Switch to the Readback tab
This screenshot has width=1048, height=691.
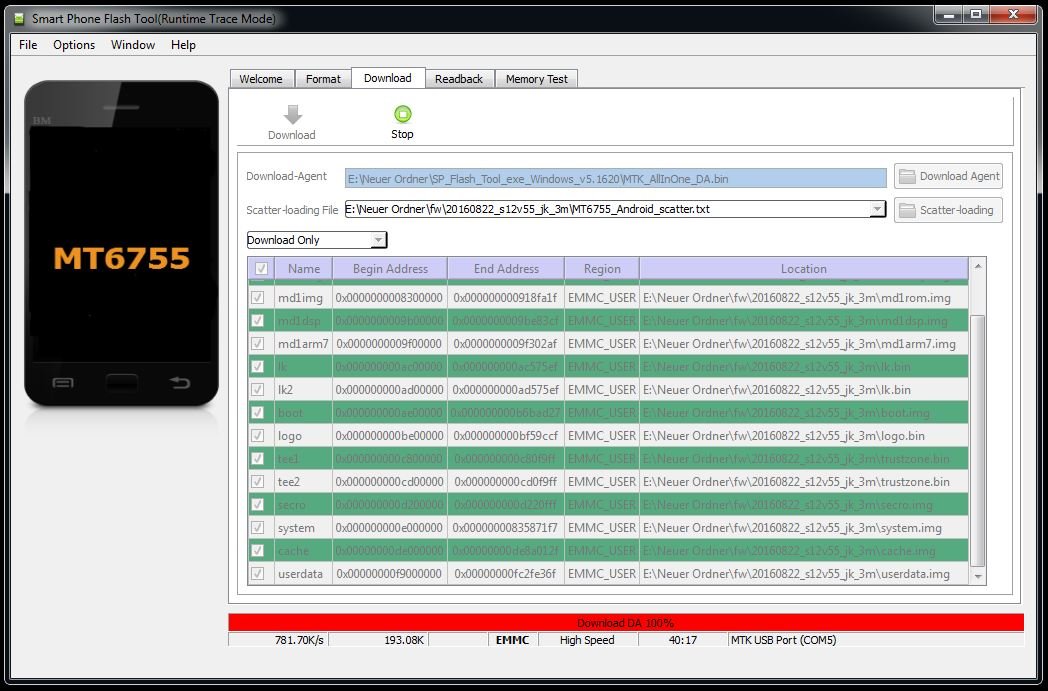pyautogui.click(x=459, y=79)
